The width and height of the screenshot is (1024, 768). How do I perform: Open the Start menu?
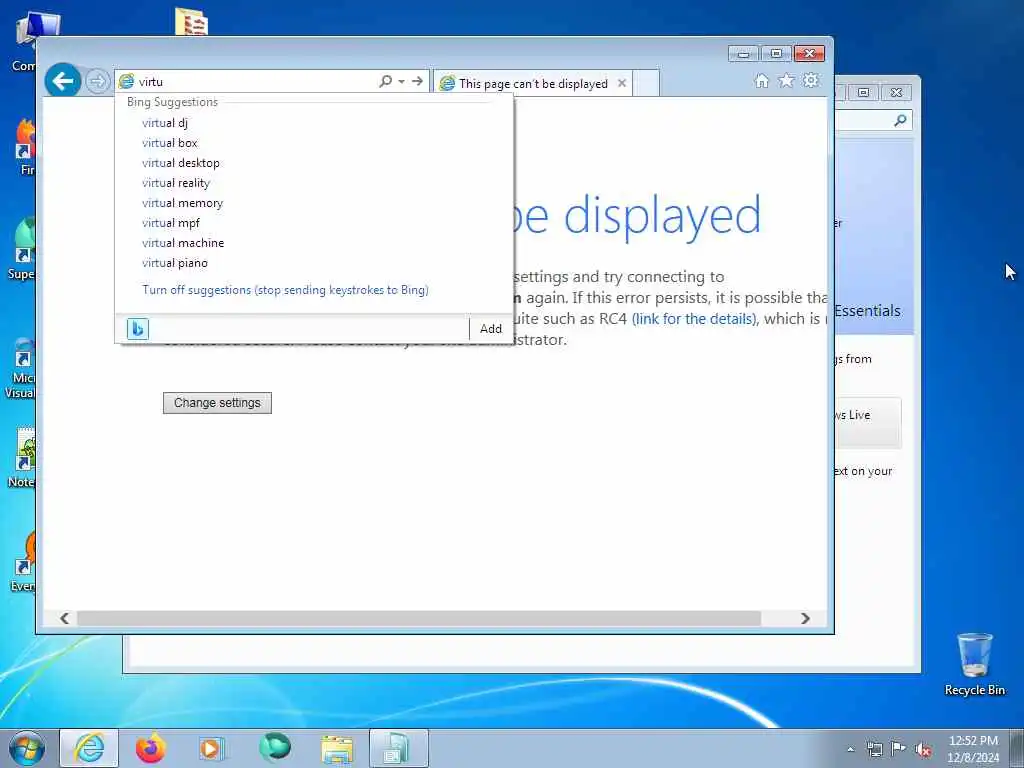[x=27, y=748]
